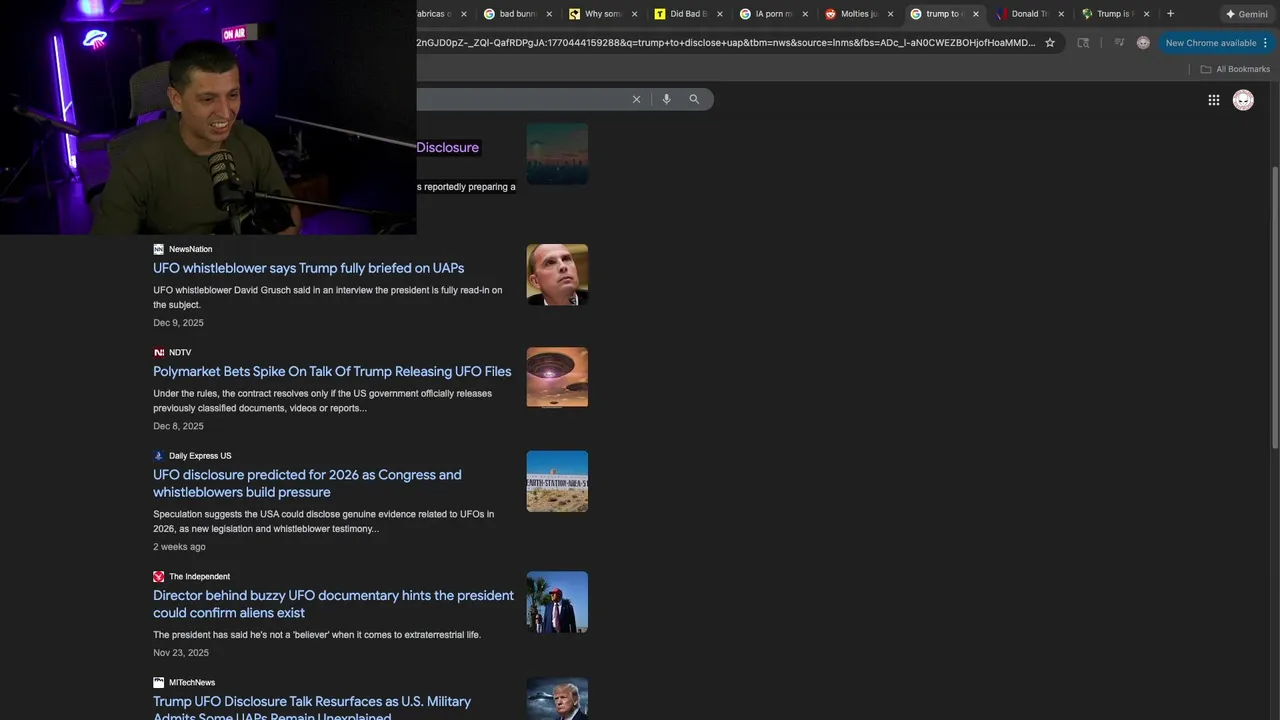Click the MITechNews favicon
The width and height of the screenshot is (1280, 720).
click(158, 683)
